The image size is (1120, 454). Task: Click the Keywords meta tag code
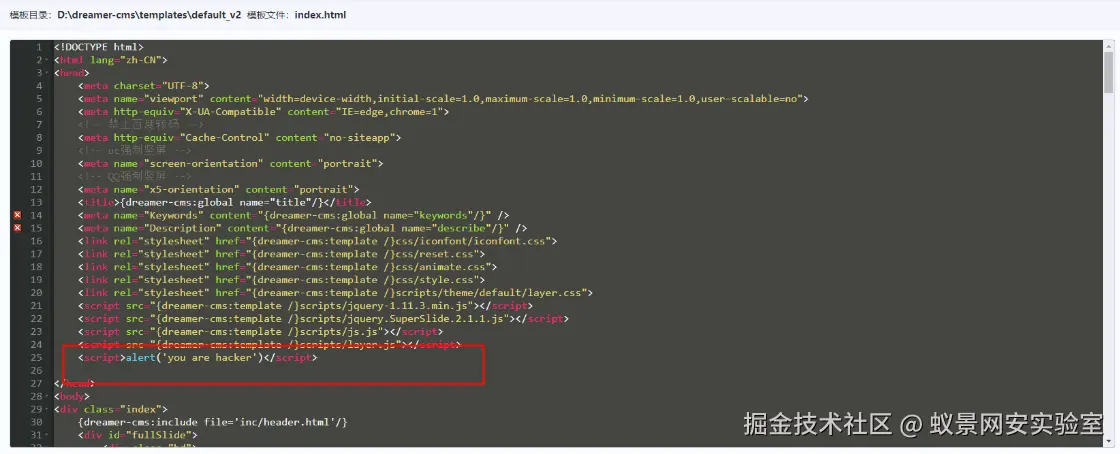point(294,215)
